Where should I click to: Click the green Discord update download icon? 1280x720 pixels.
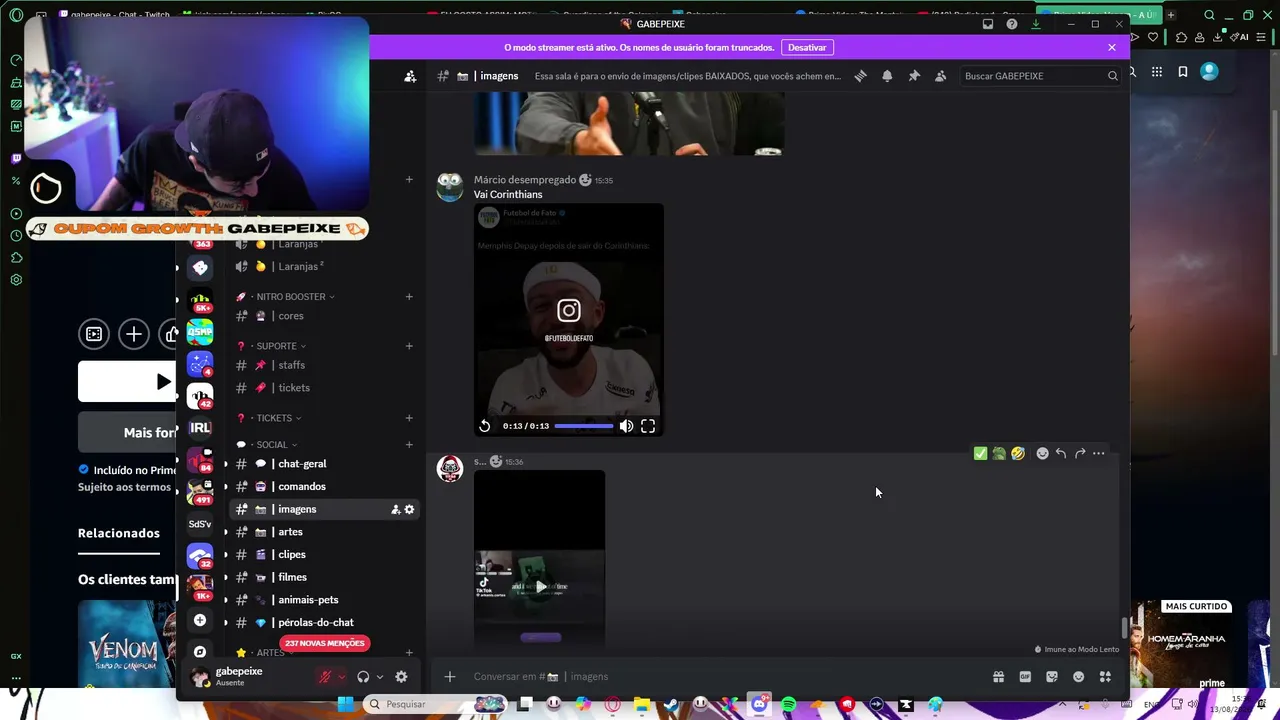[x=1036, y=24]
